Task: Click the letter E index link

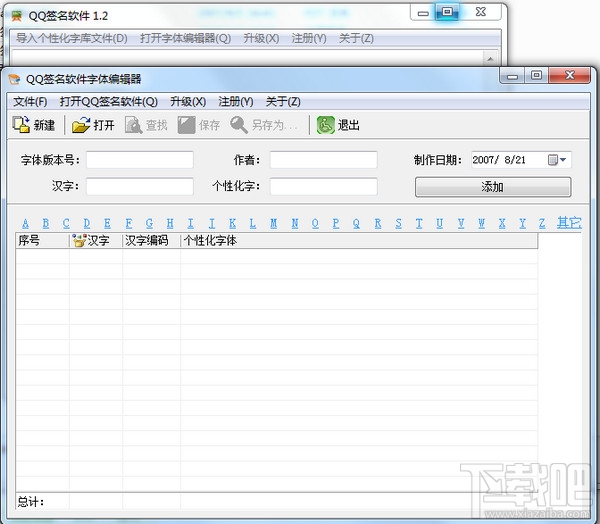Action: click(x=107, y=223)
